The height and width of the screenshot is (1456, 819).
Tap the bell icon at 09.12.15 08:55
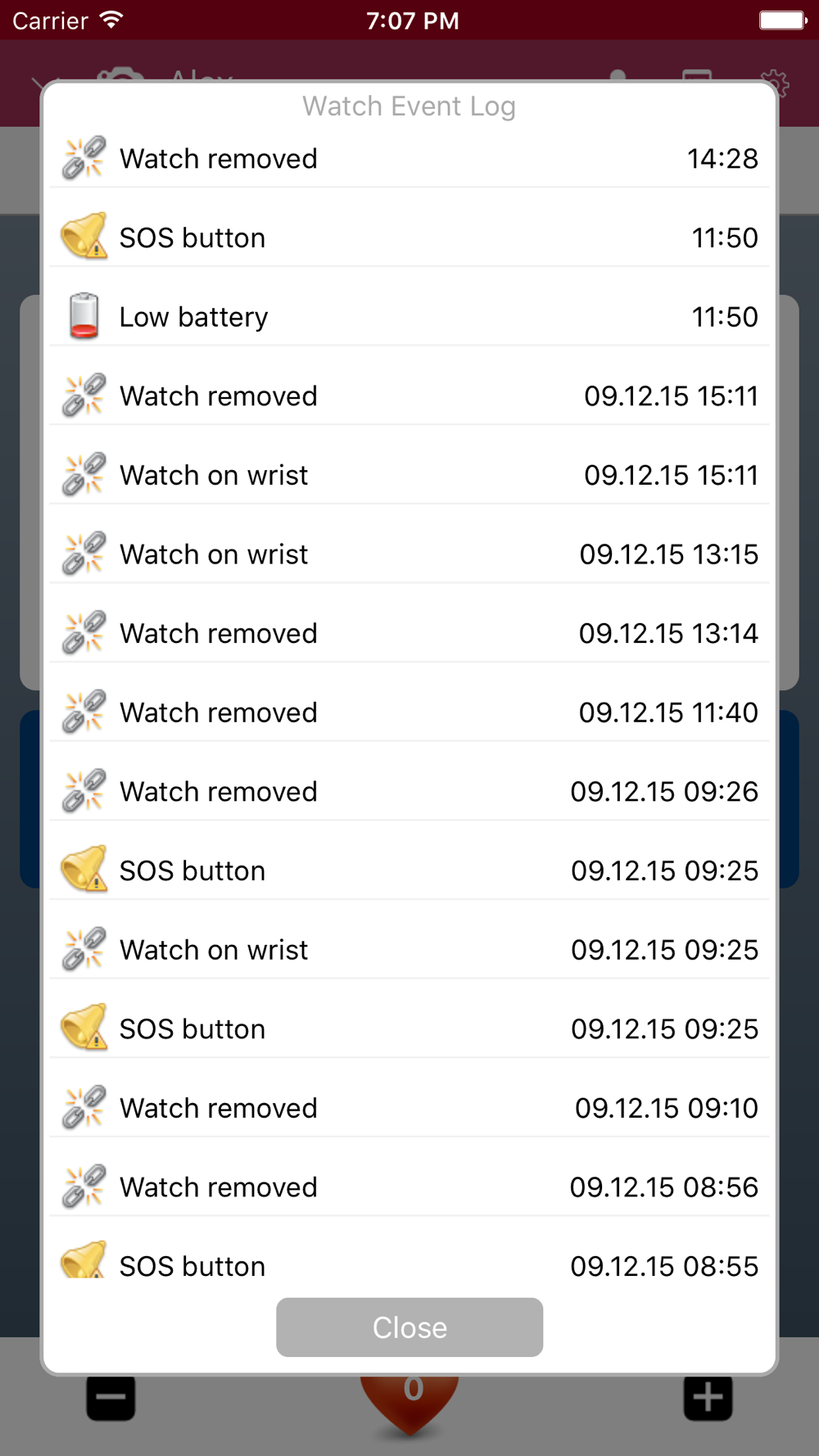[x=84, y=1259]
